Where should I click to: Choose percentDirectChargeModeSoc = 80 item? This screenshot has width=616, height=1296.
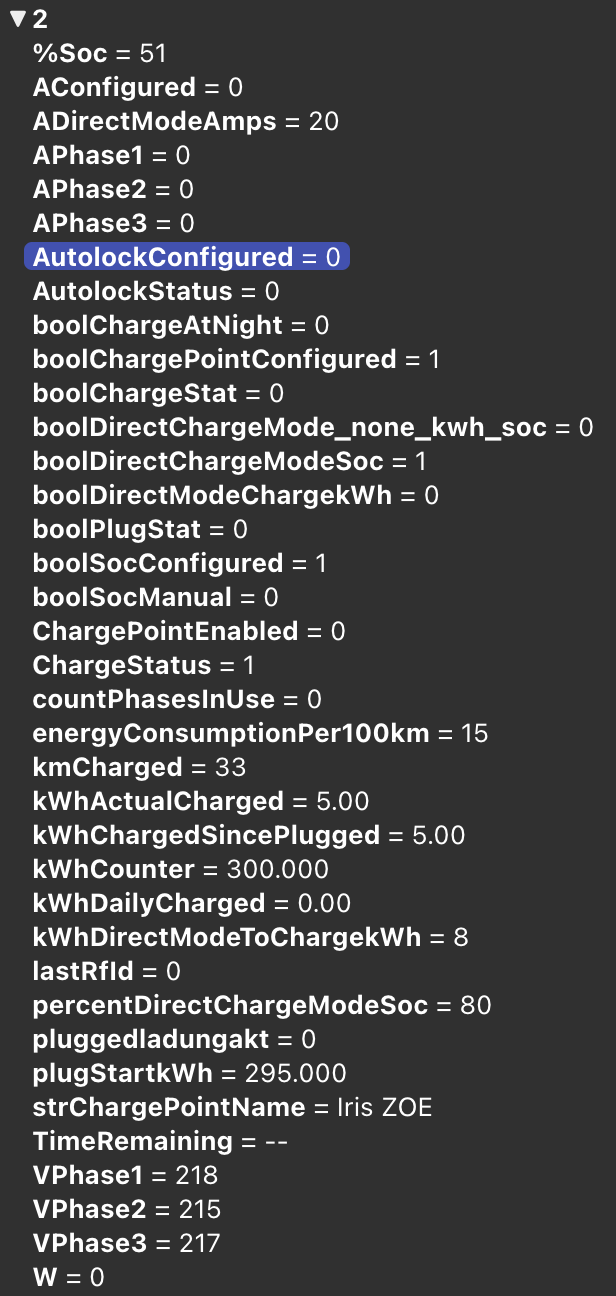(x=261, y=1006)
